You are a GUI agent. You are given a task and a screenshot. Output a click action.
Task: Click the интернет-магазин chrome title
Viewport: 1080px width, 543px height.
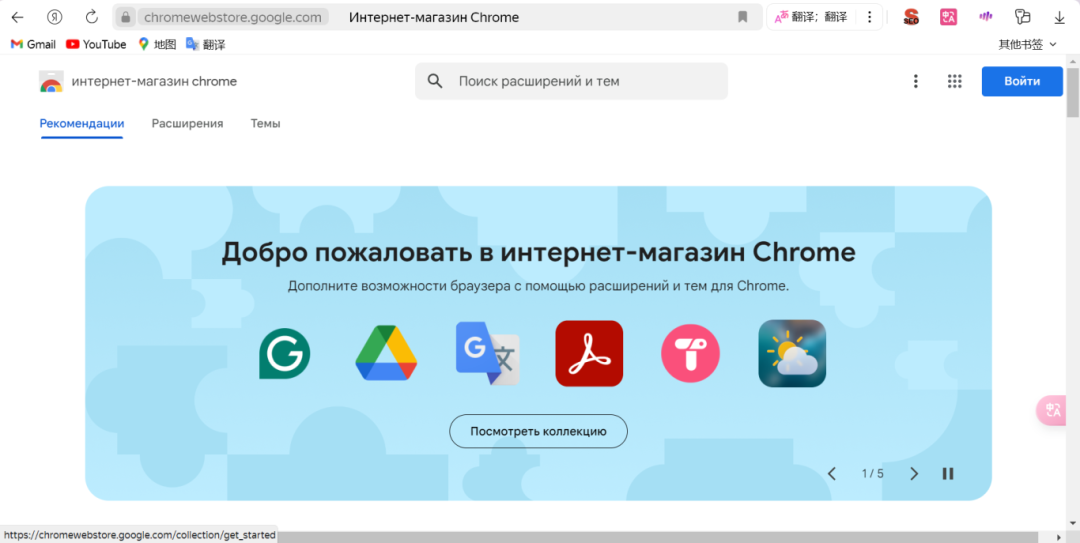154,81
